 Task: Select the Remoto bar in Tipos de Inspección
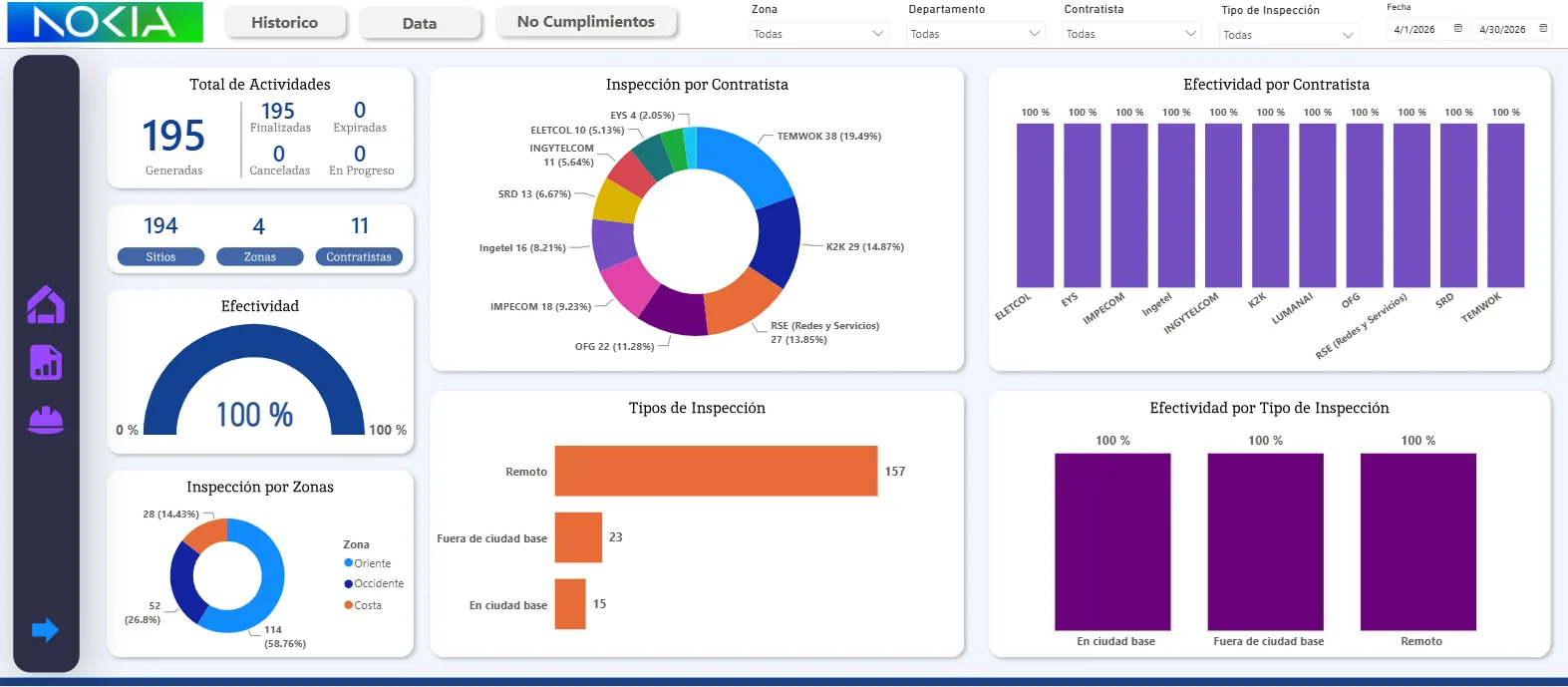pos(716,471)
